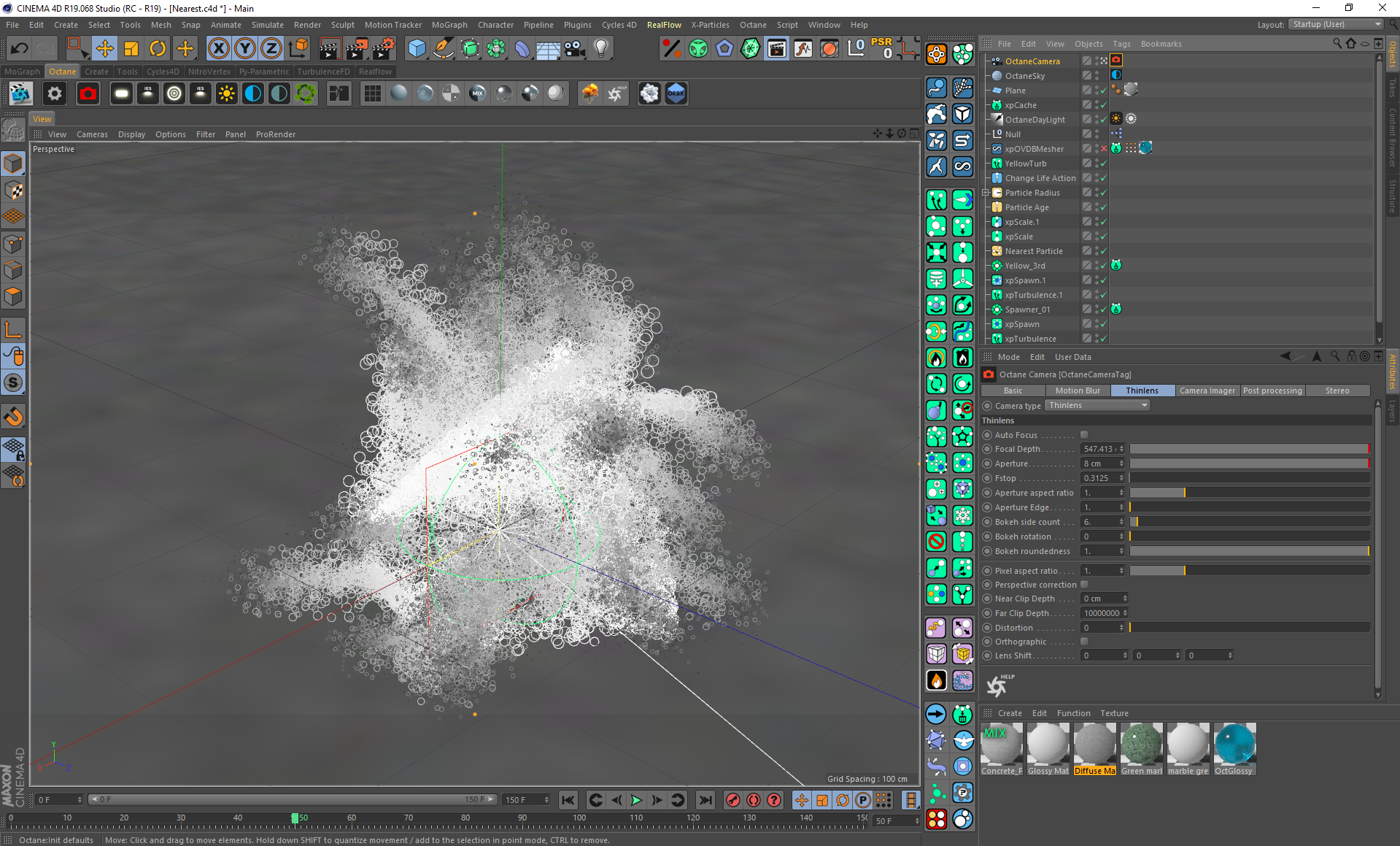The width and height of the screenshot is (1400, 846).
Task: Toggle Plane object visibility dots
Action: [1097, 91]
